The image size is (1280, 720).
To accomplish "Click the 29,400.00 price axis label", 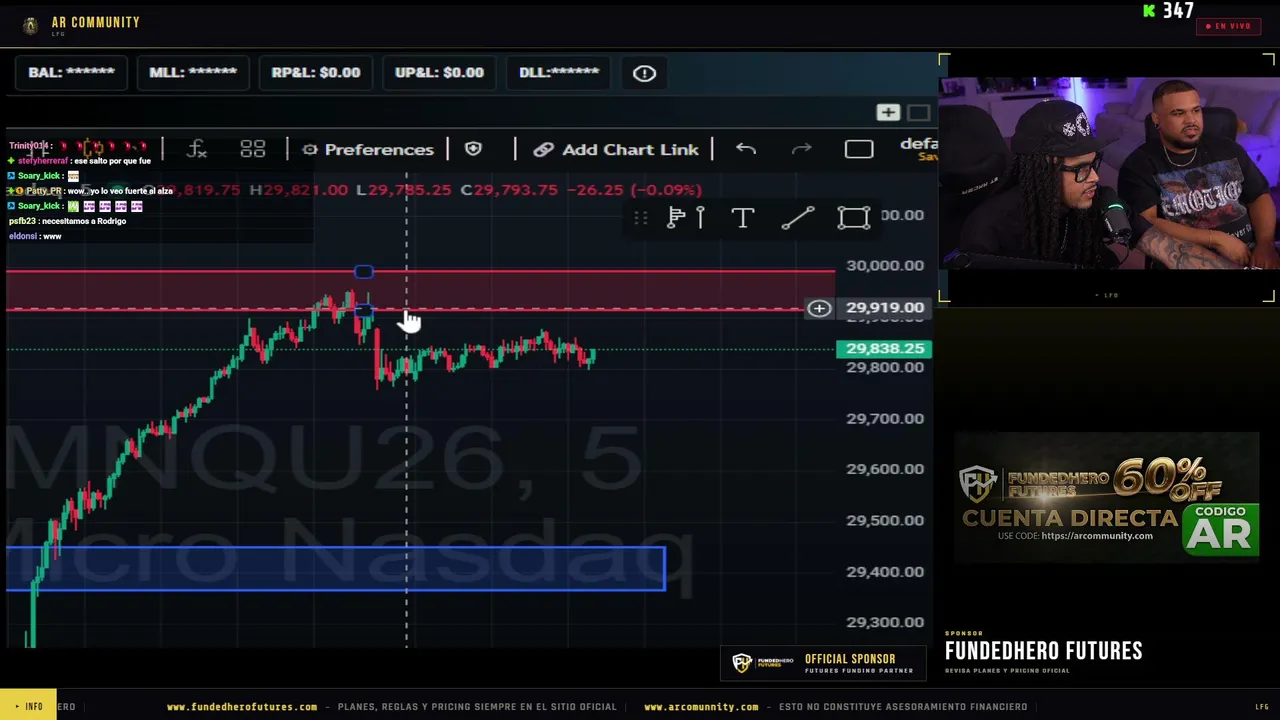I will point(885,572).
